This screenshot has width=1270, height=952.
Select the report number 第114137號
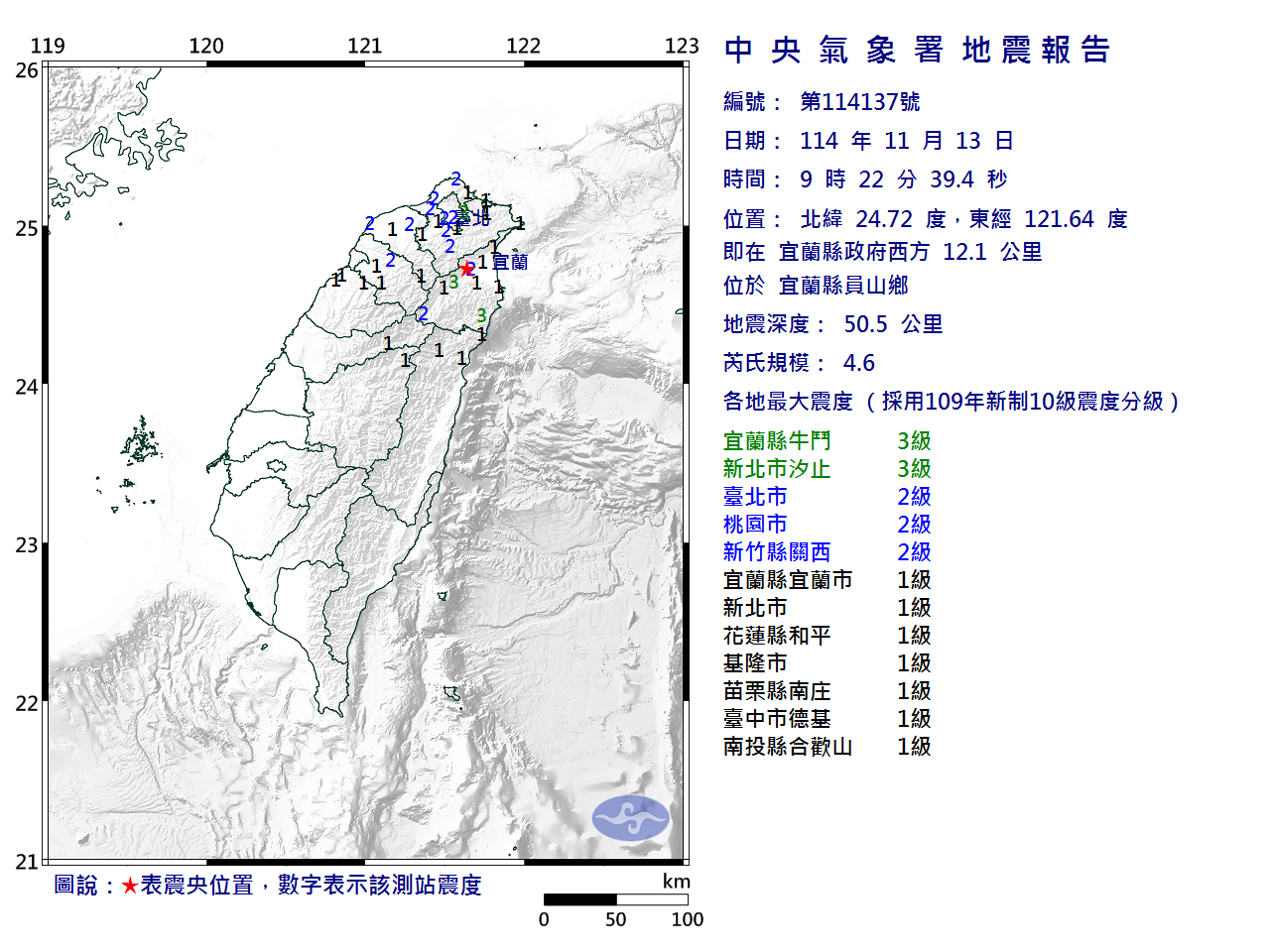tap(859, 102)
